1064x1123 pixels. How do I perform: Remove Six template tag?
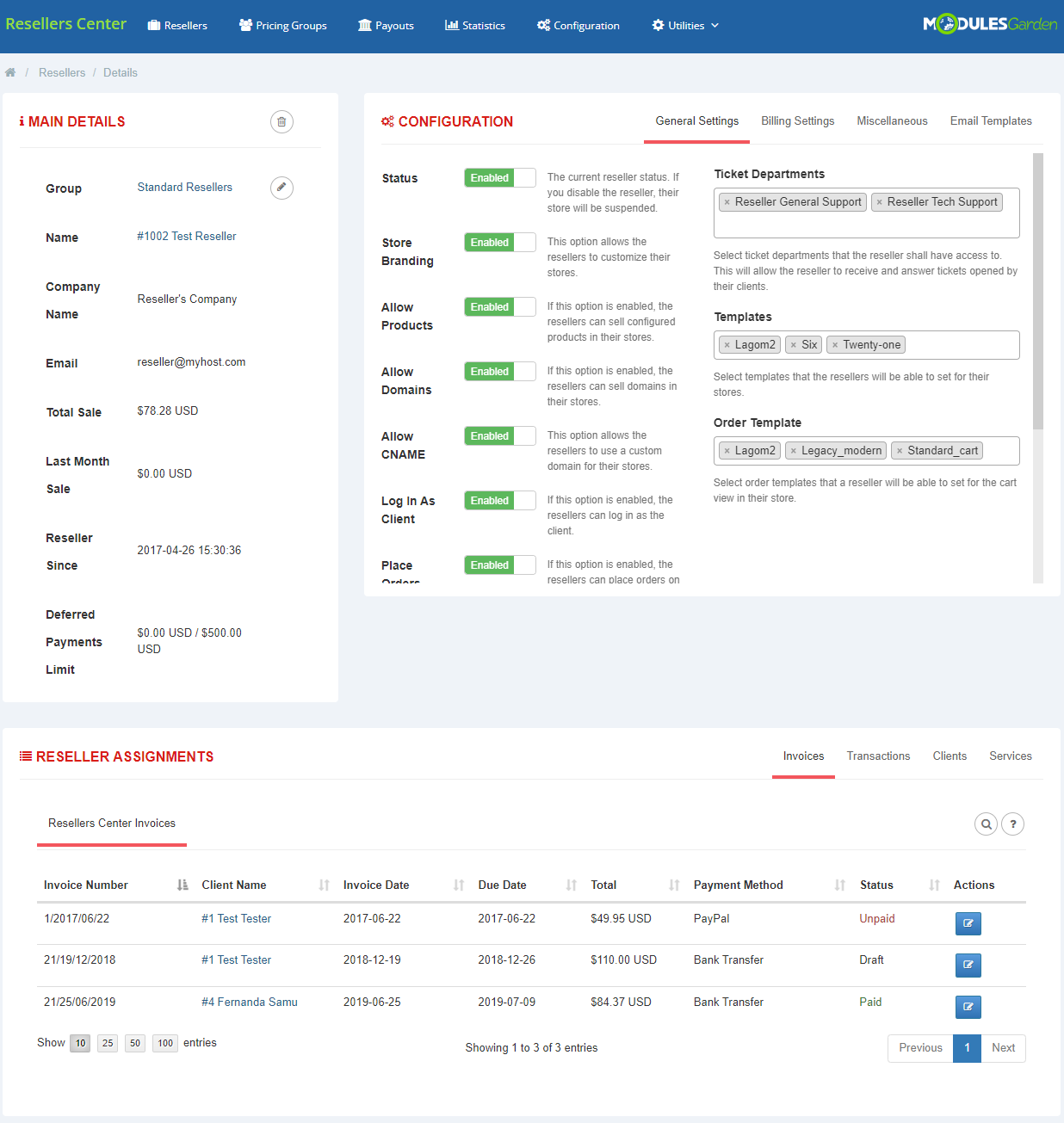794,345
